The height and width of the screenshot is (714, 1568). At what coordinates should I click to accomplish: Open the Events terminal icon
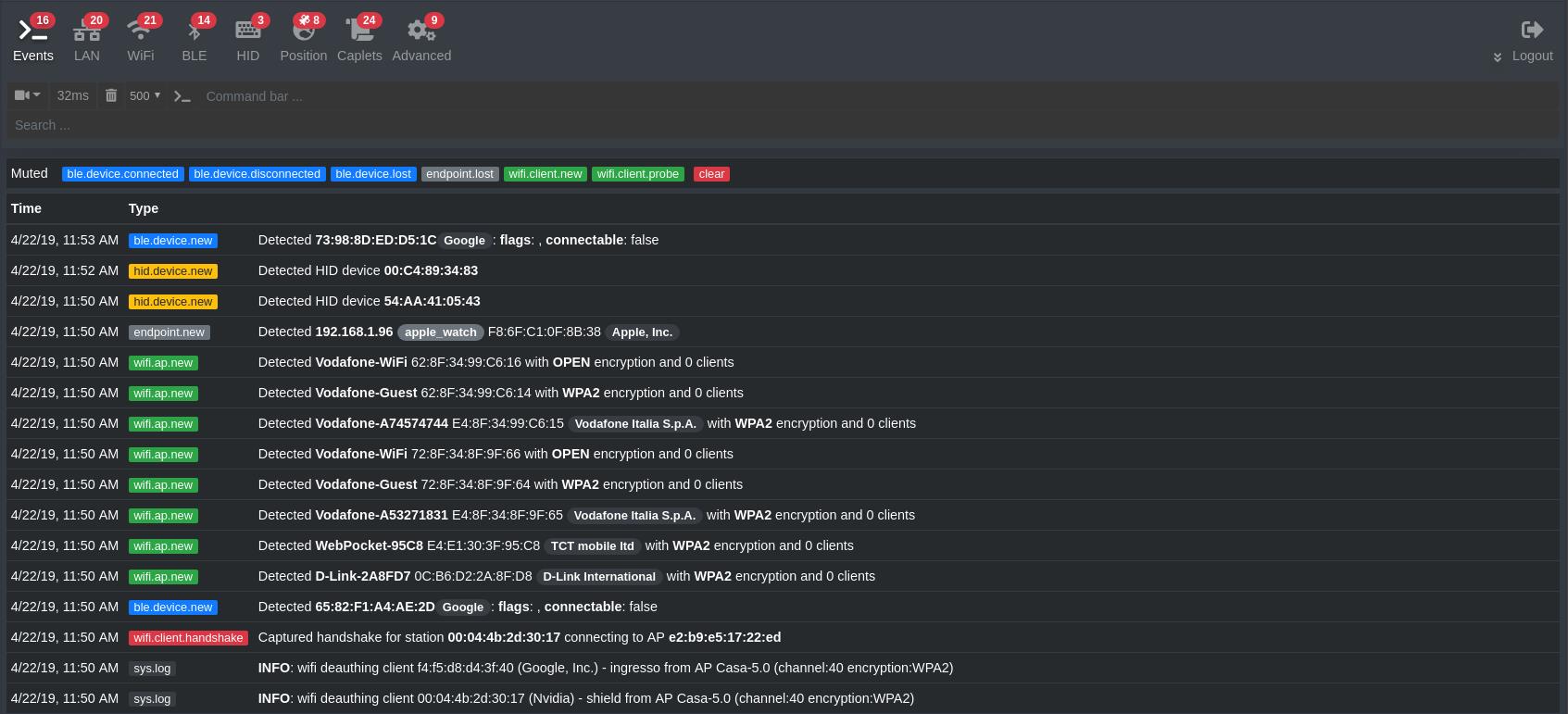32,31
